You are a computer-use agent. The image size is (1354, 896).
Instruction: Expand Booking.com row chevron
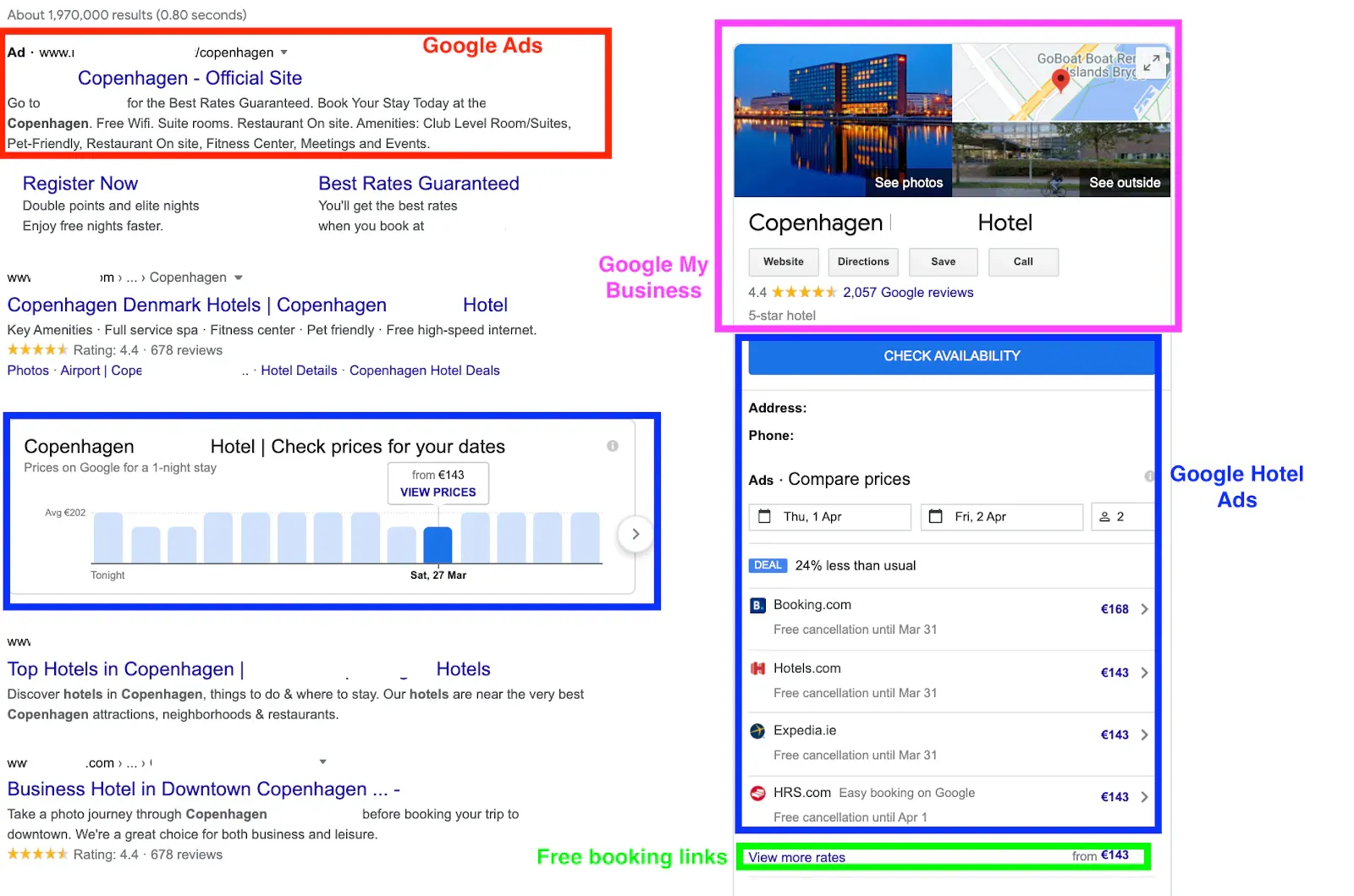pyautogui.click(x=1144, y=609)
